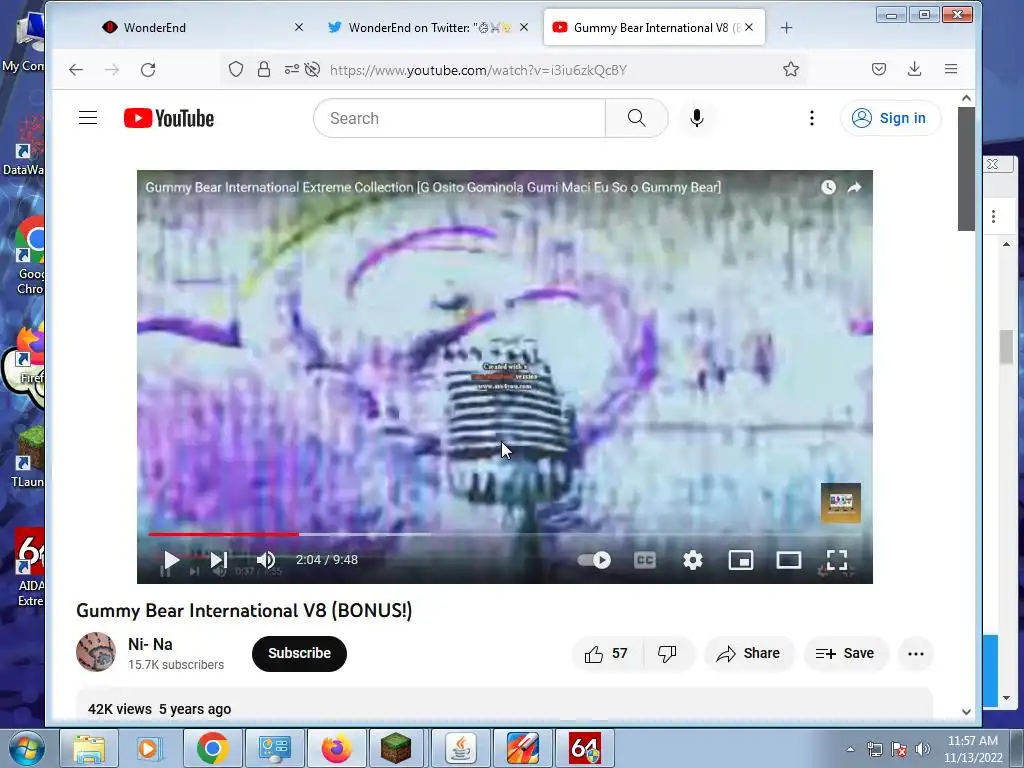Click the search magnifier button
This screenshot has width=1024, height=768.
636,118
